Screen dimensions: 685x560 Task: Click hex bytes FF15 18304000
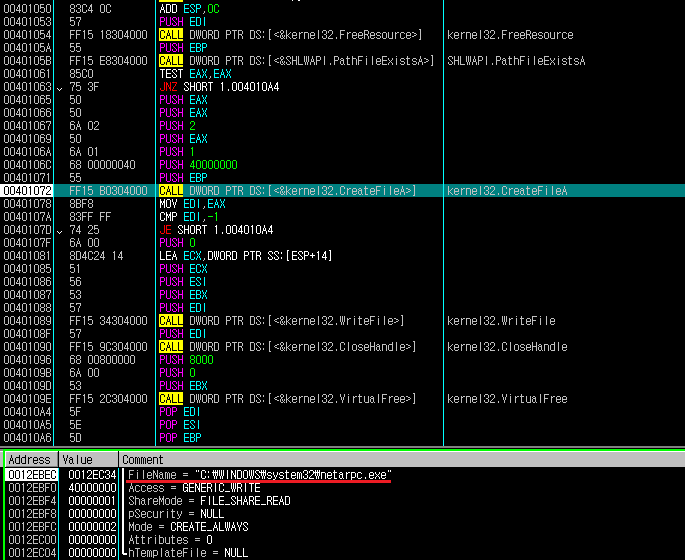108,35
